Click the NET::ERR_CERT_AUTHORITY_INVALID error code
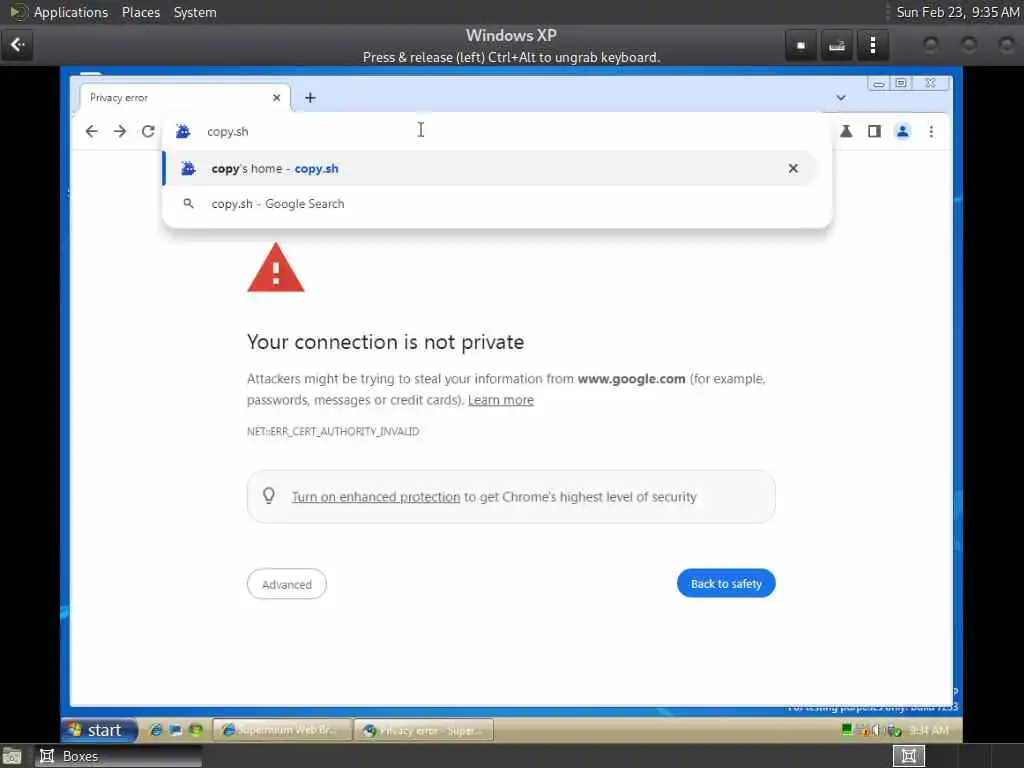The image size is (1024, 768). coord(333,432)
